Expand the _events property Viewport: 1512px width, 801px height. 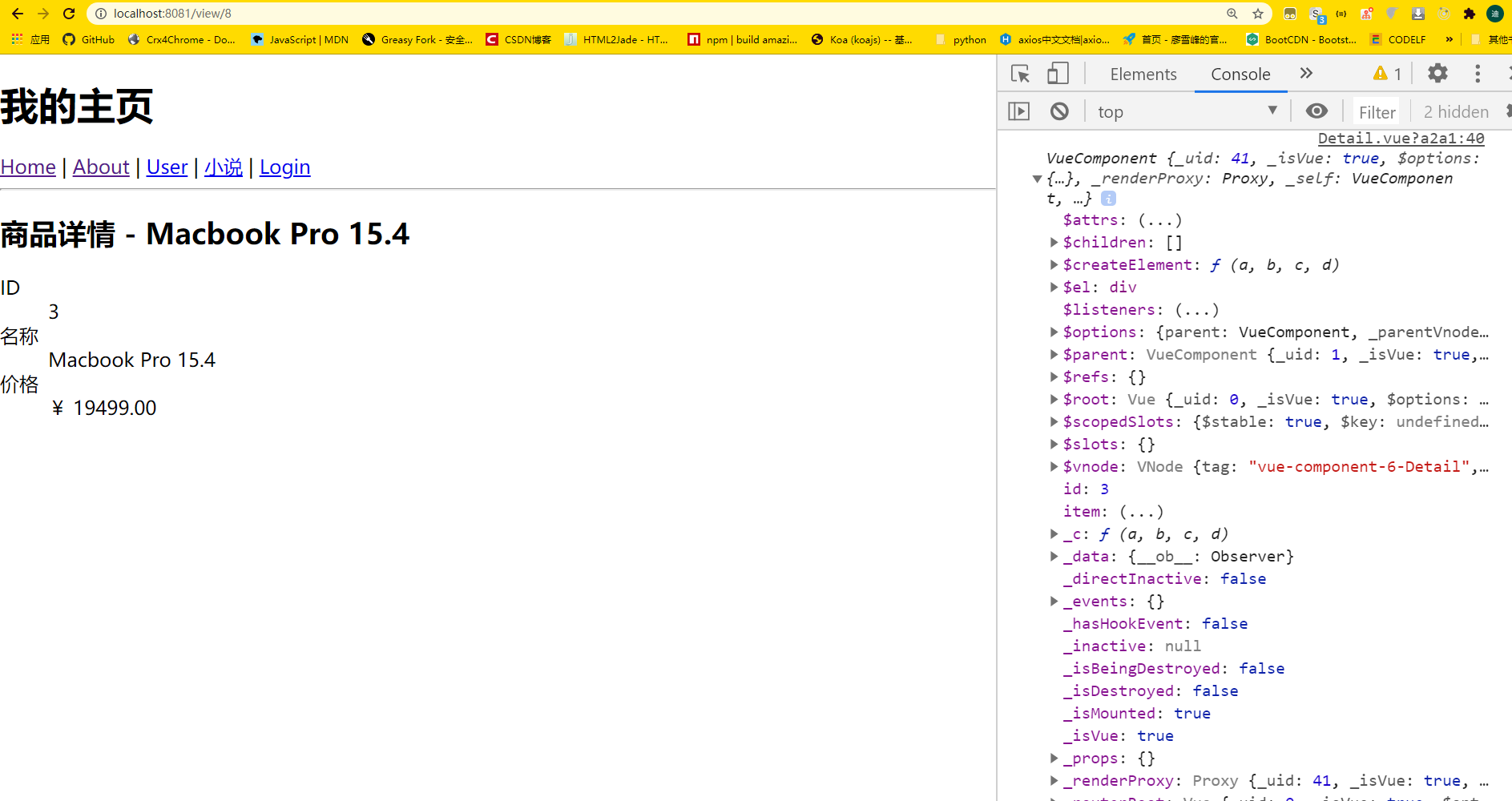click(1054, 601)
